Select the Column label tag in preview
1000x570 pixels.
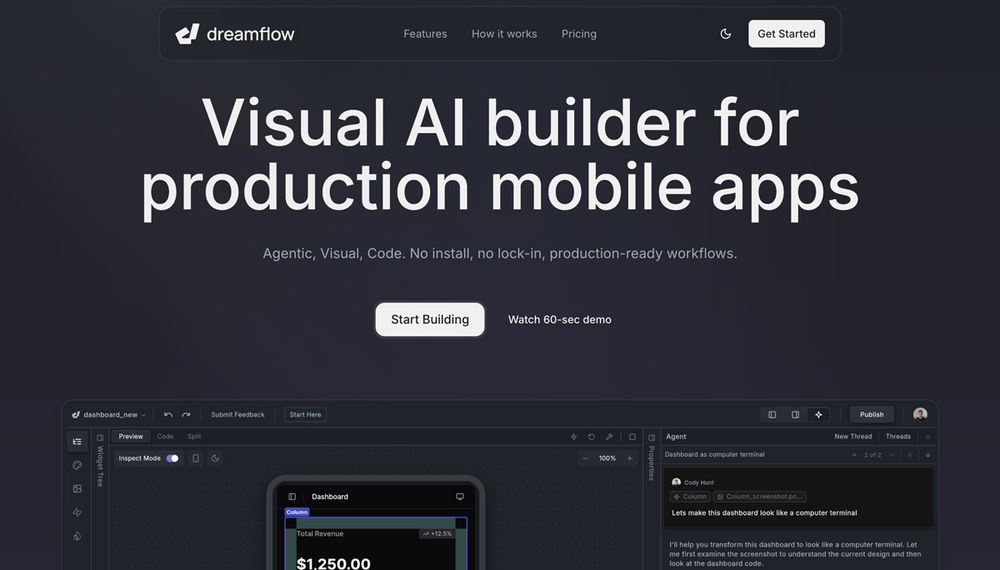click(x=297, y=512)
